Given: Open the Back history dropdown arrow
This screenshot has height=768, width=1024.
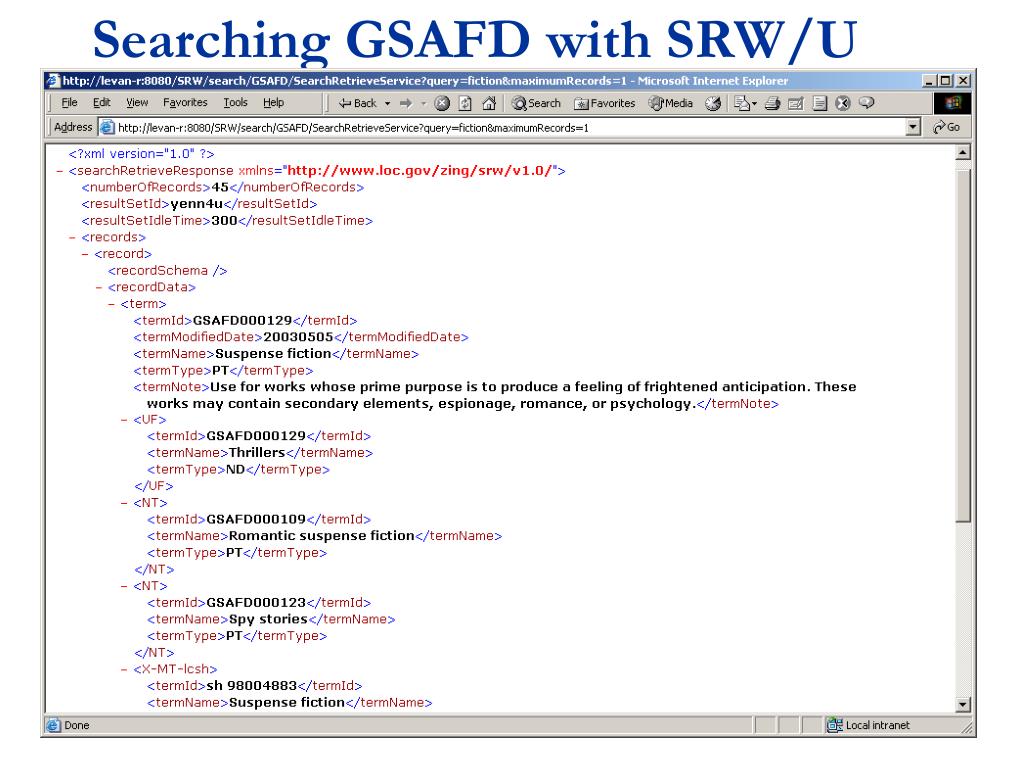Looking at the screenshot, I should point(387,103).
